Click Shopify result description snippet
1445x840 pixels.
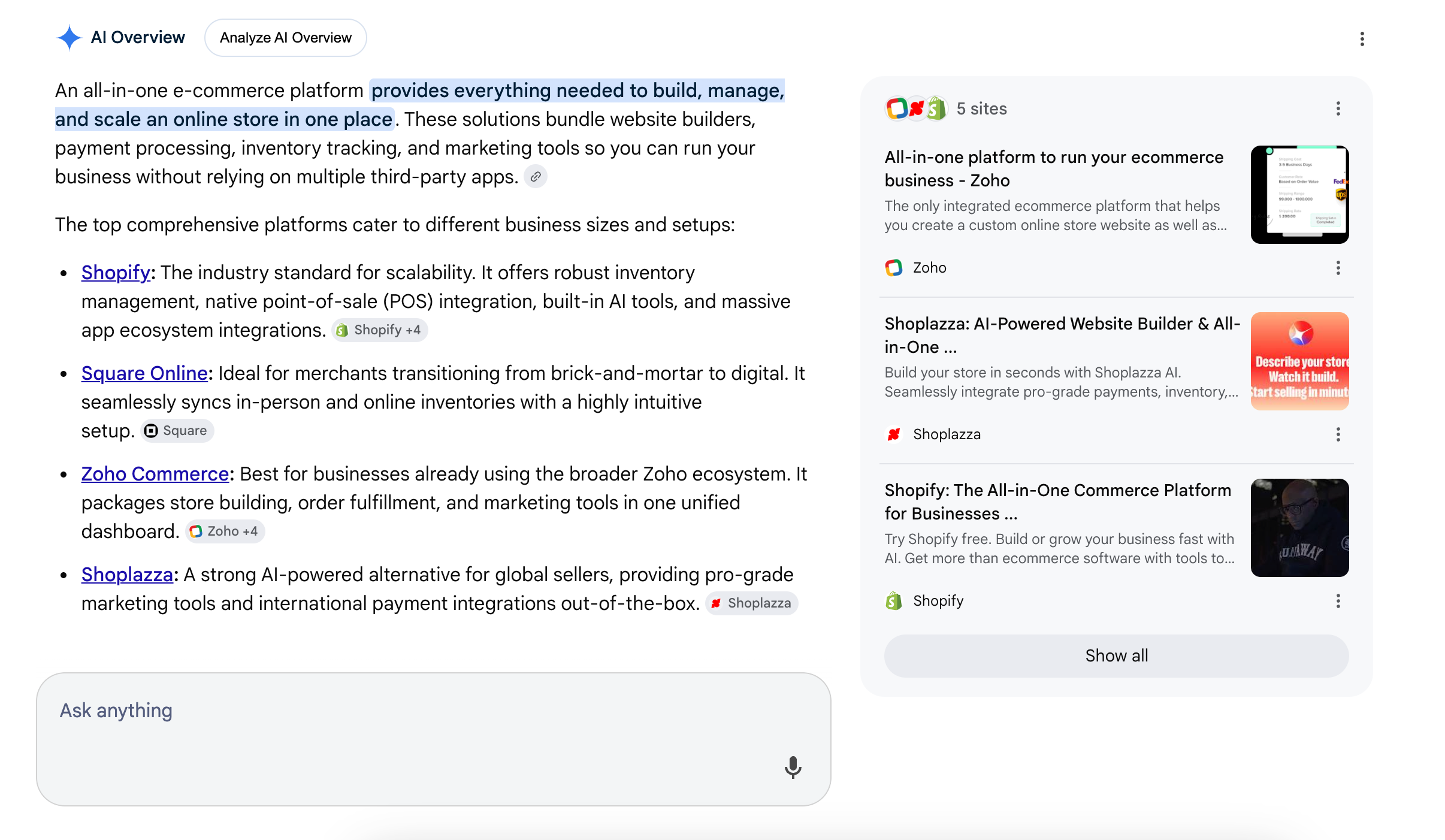[1060, 549]
